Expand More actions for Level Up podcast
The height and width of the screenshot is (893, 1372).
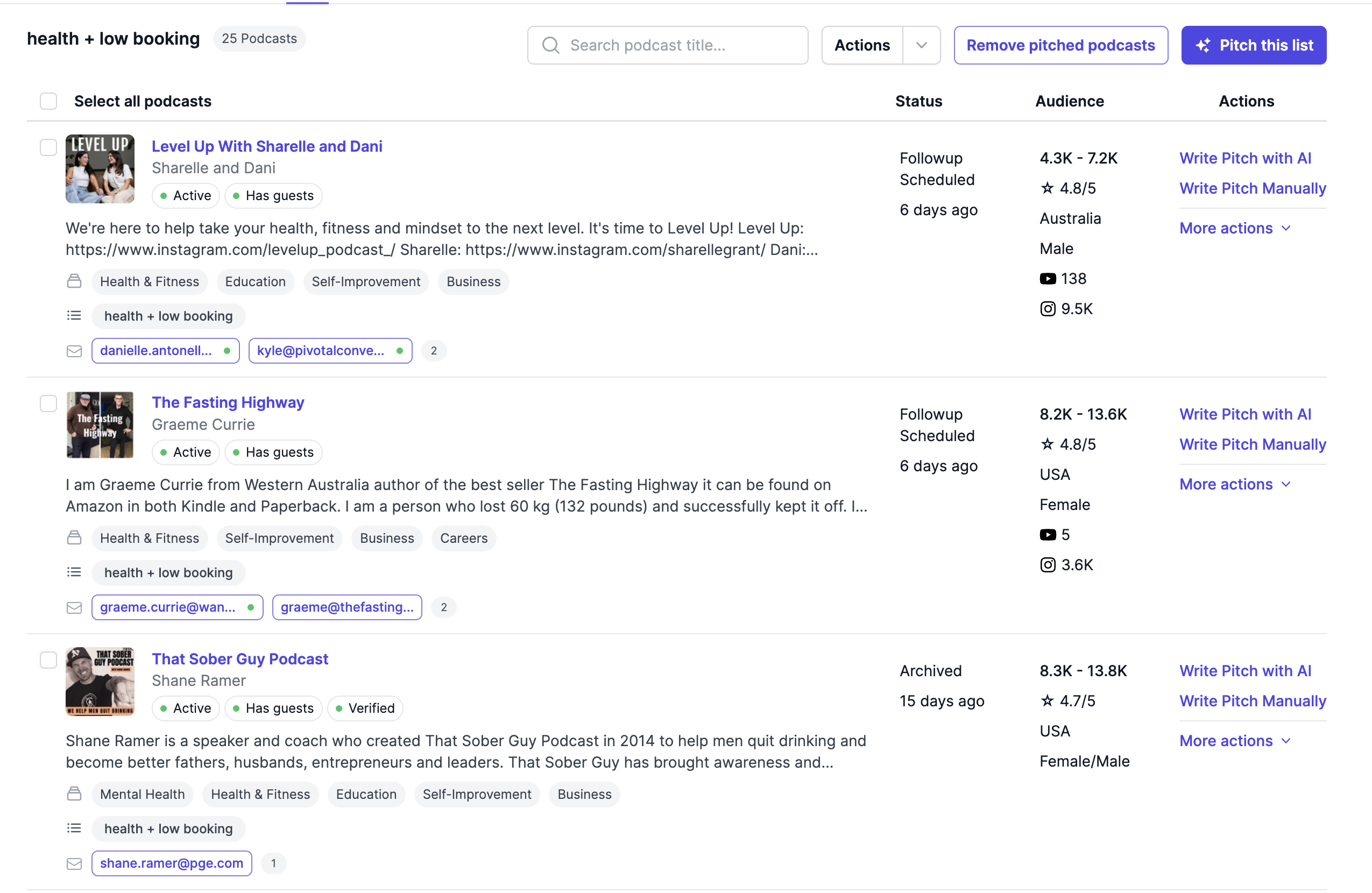1235,228
